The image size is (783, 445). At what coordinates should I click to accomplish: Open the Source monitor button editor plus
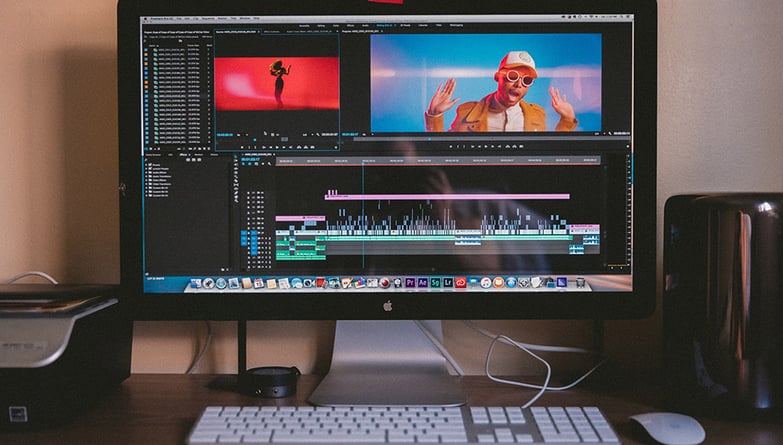click(x=336, y=147)
